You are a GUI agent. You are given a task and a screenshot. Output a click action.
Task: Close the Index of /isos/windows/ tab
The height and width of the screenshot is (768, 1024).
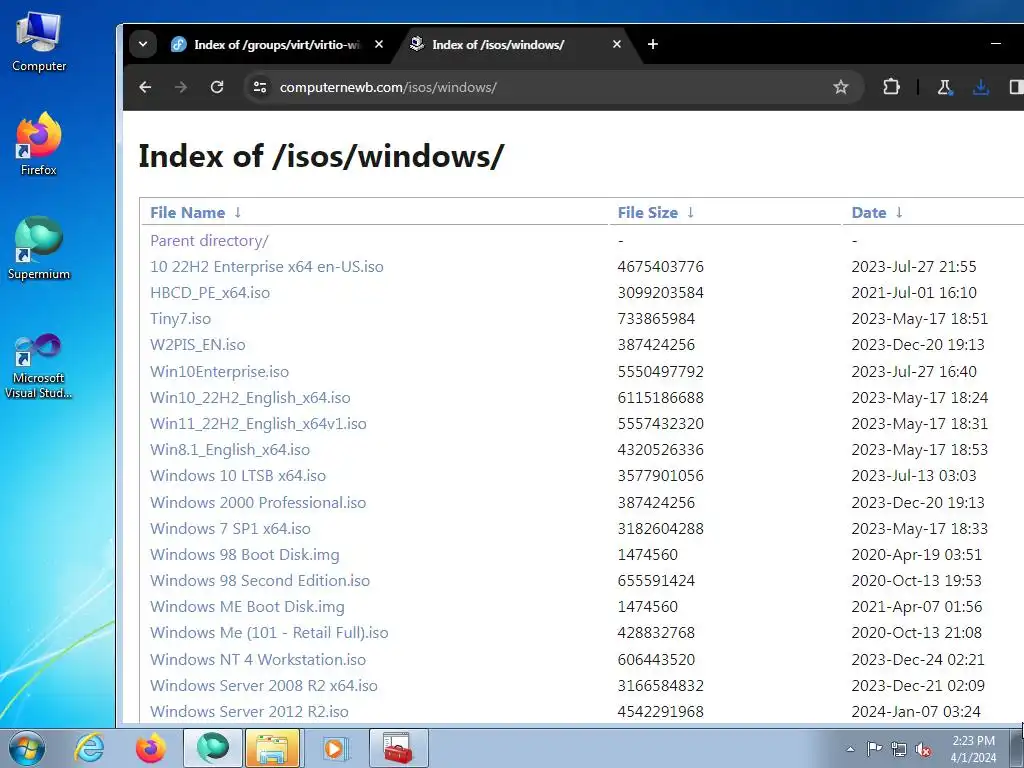616,44
